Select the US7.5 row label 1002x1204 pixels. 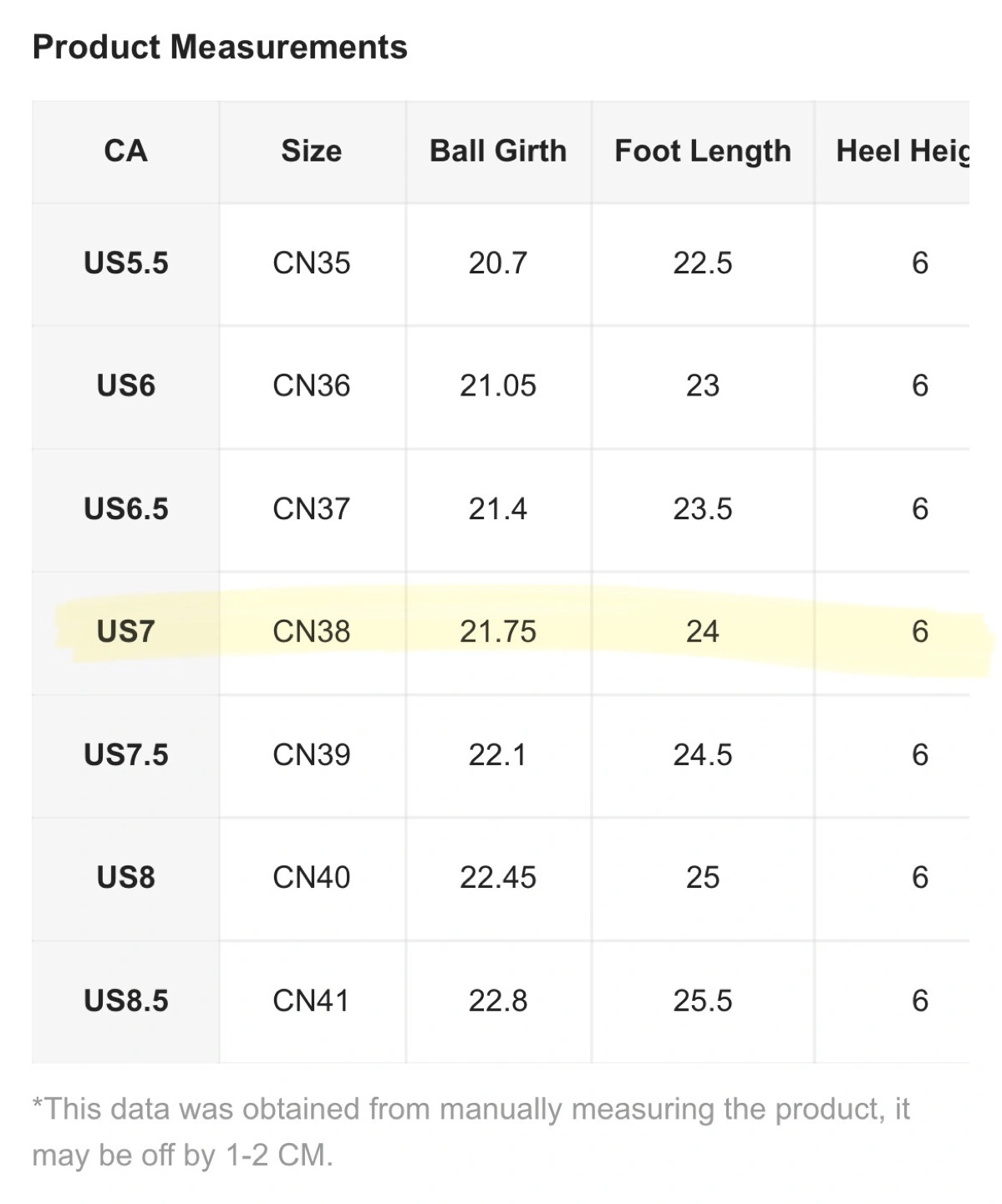point(125,755)
